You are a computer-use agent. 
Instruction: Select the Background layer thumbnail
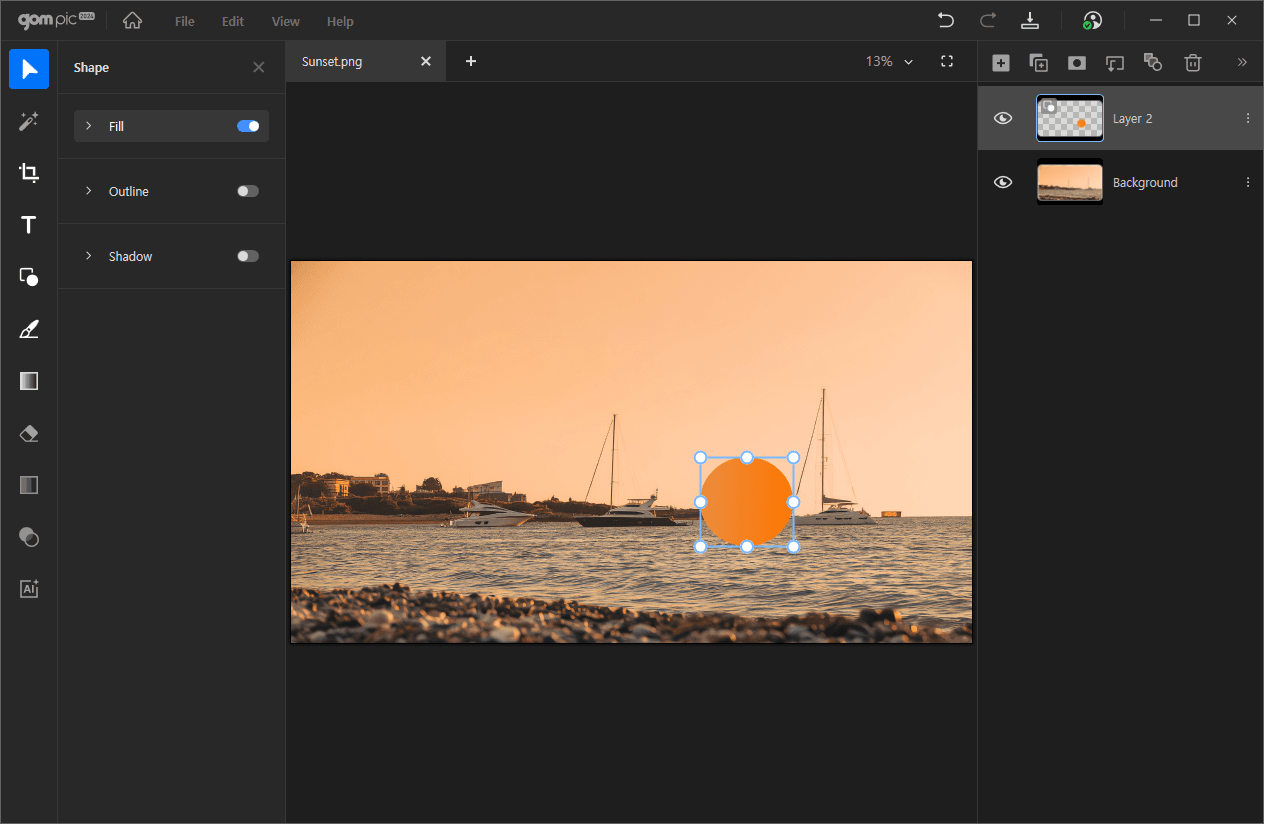(x=1070, y=182)
